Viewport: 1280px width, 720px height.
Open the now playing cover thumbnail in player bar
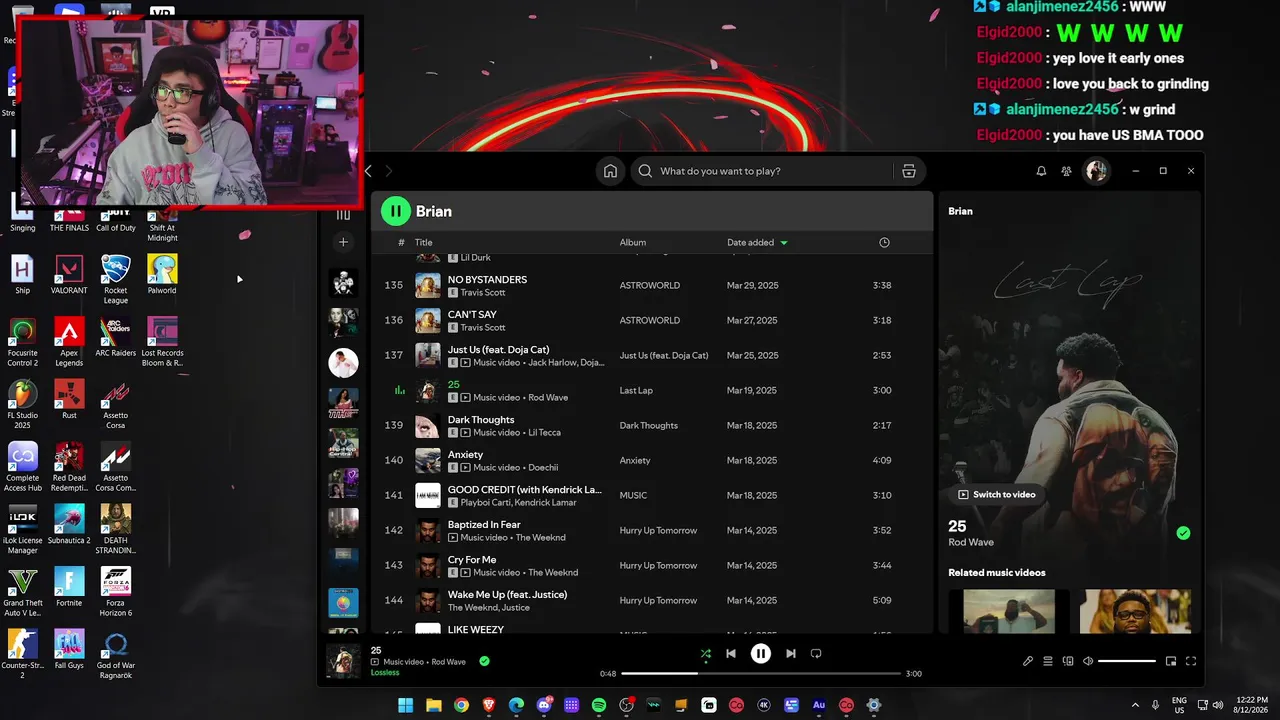344,661
